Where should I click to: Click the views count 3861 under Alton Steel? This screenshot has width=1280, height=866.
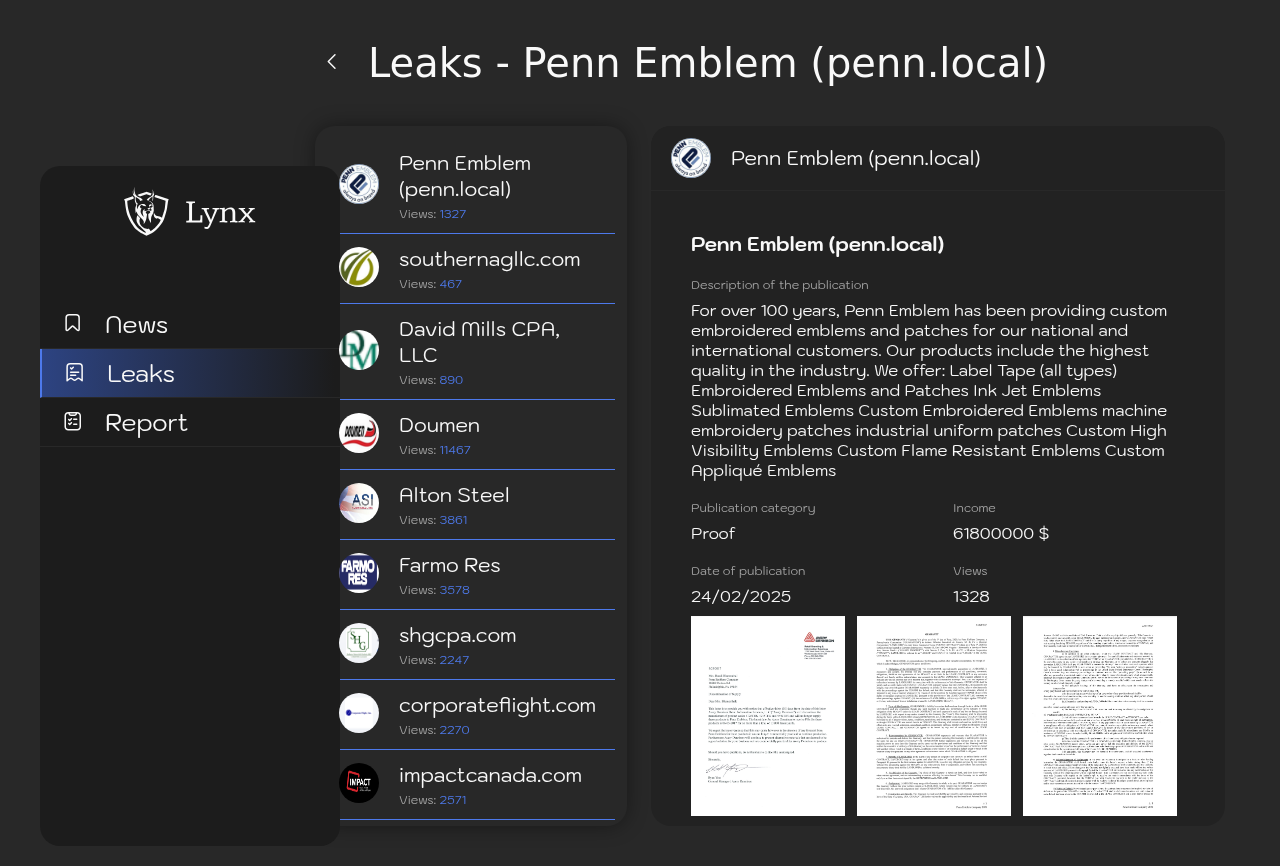pyautogui.click(x=453, y=520)
